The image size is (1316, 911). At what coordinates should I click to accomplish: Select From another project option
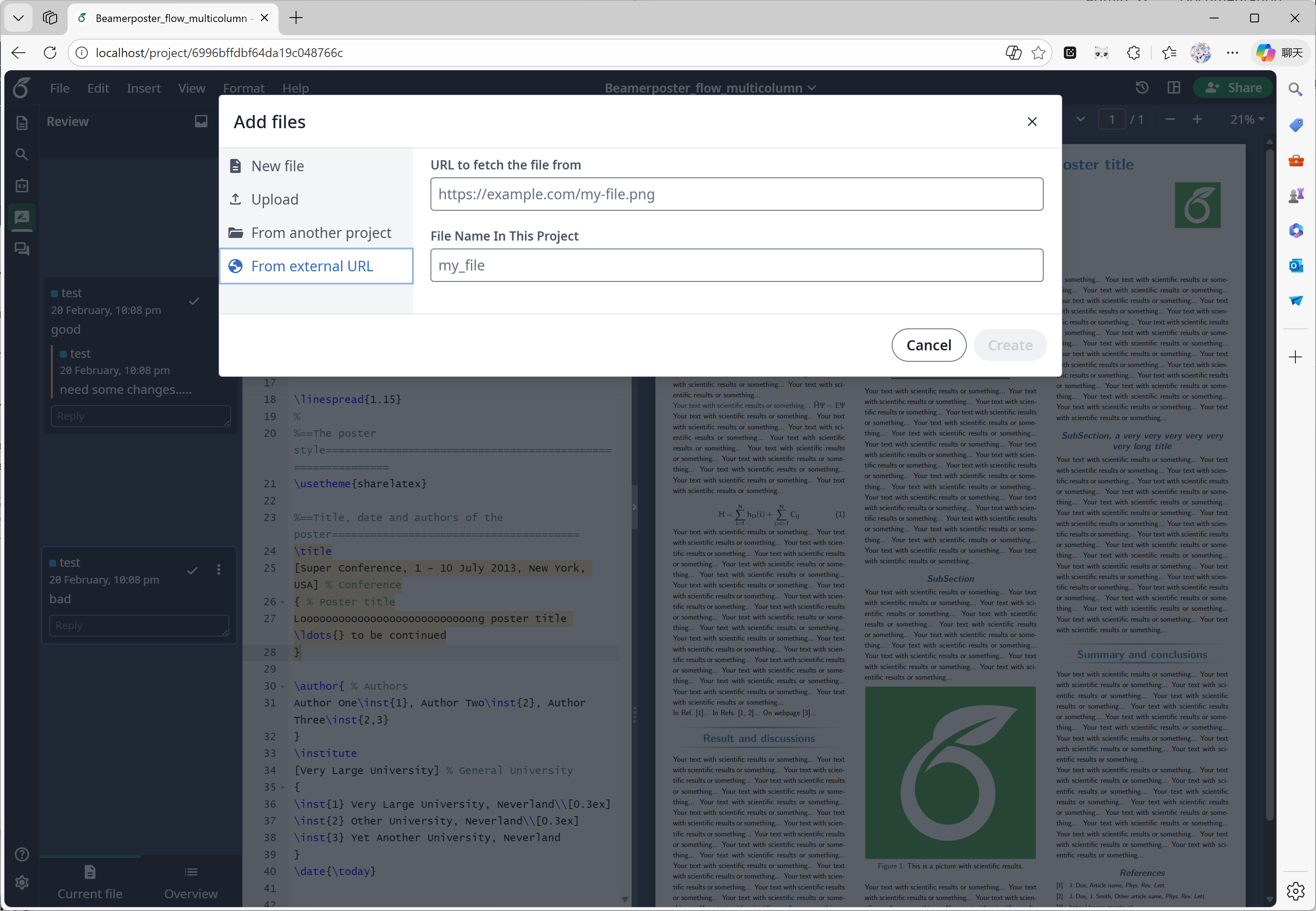pyautogui.click(x=321, y=233)
